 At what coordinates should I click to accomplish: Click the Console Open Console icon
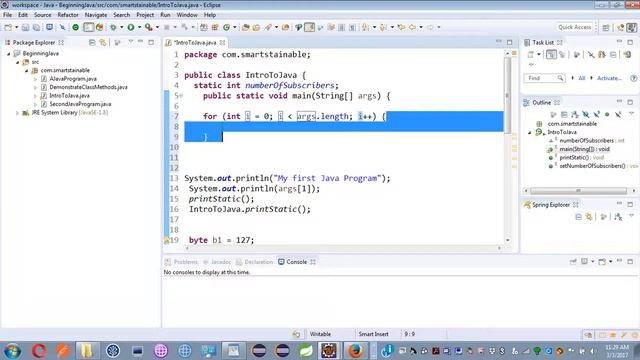[x=602, y=261]
